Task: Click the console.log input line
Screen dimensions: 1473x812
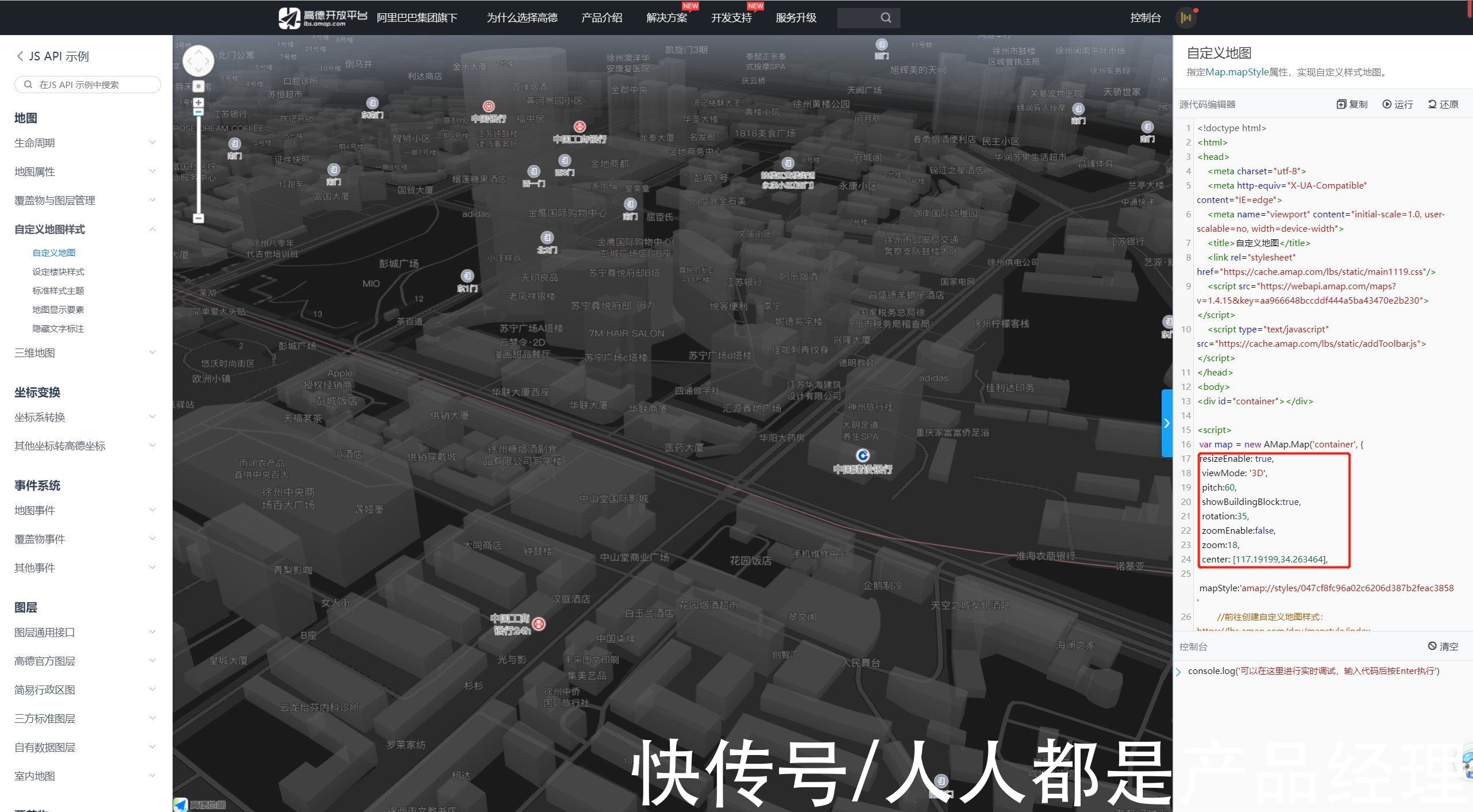Action: [x=1314, y=671]
